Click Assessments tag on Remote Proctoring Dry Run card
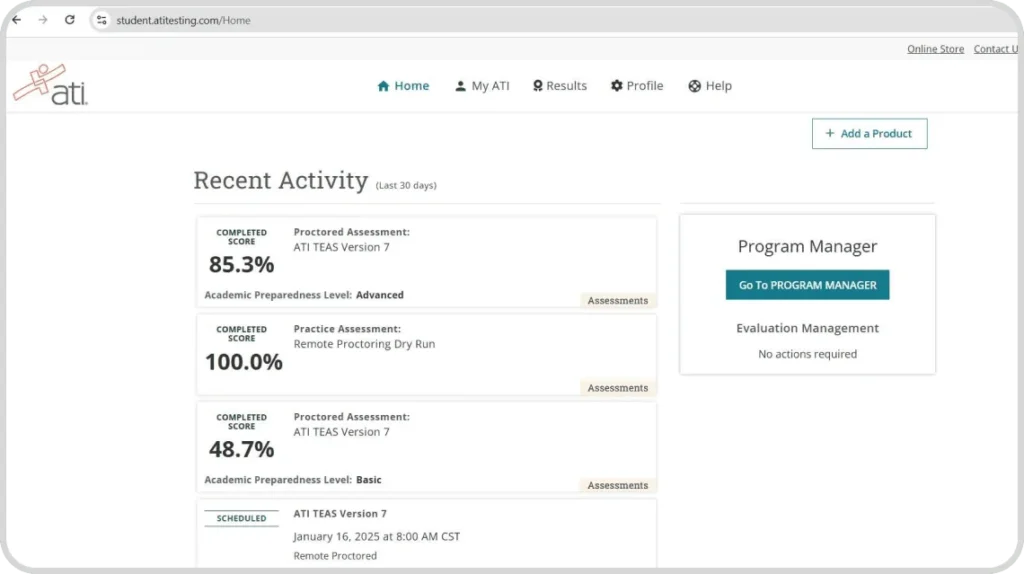 click(x=618, y=388)
